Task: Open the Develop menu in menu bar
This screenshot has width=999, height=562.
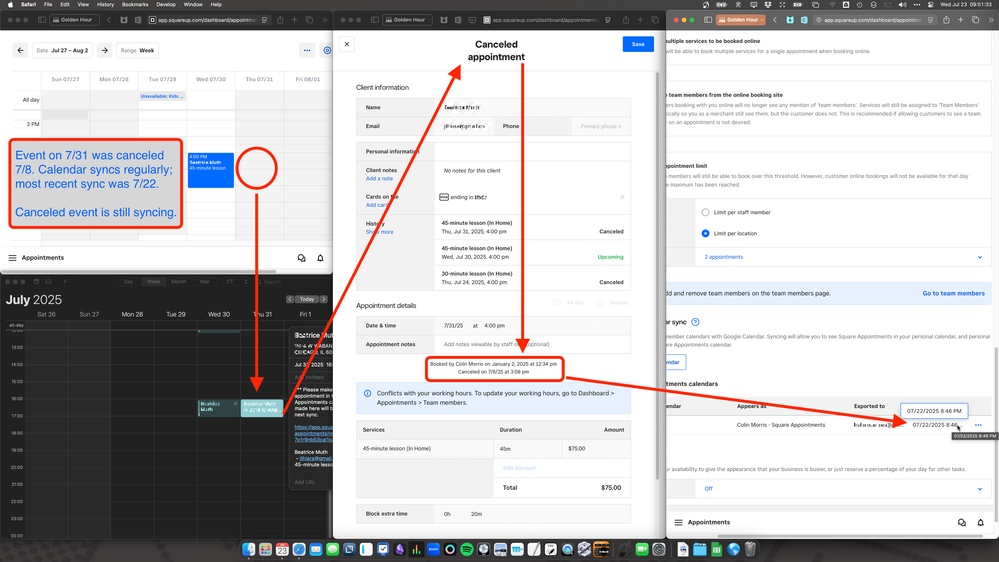Action: coord(166,5)
